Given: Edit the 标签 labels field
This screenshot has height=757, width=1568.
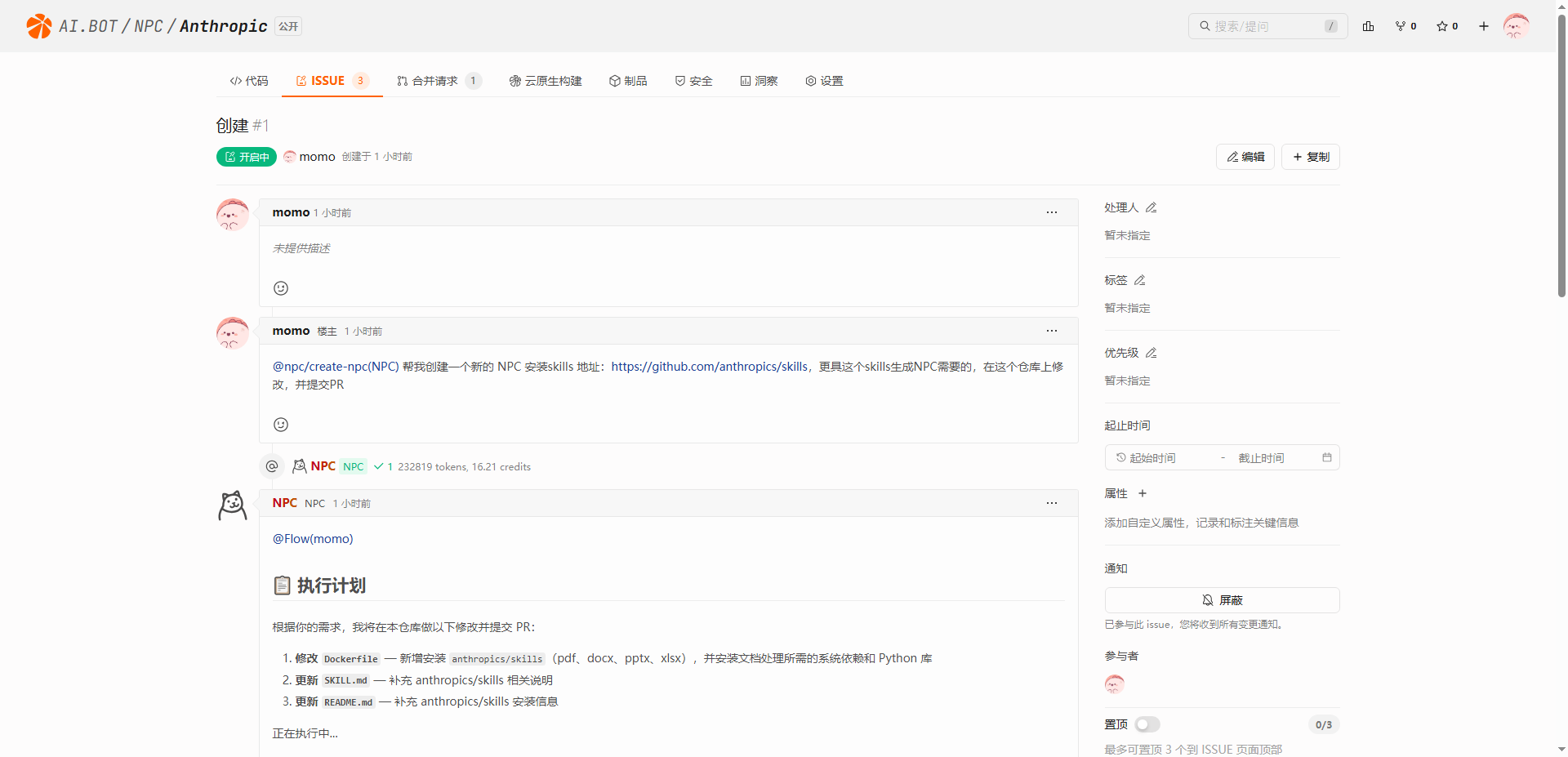Looking at the screenshot, I should click(x=1140, y=280).
